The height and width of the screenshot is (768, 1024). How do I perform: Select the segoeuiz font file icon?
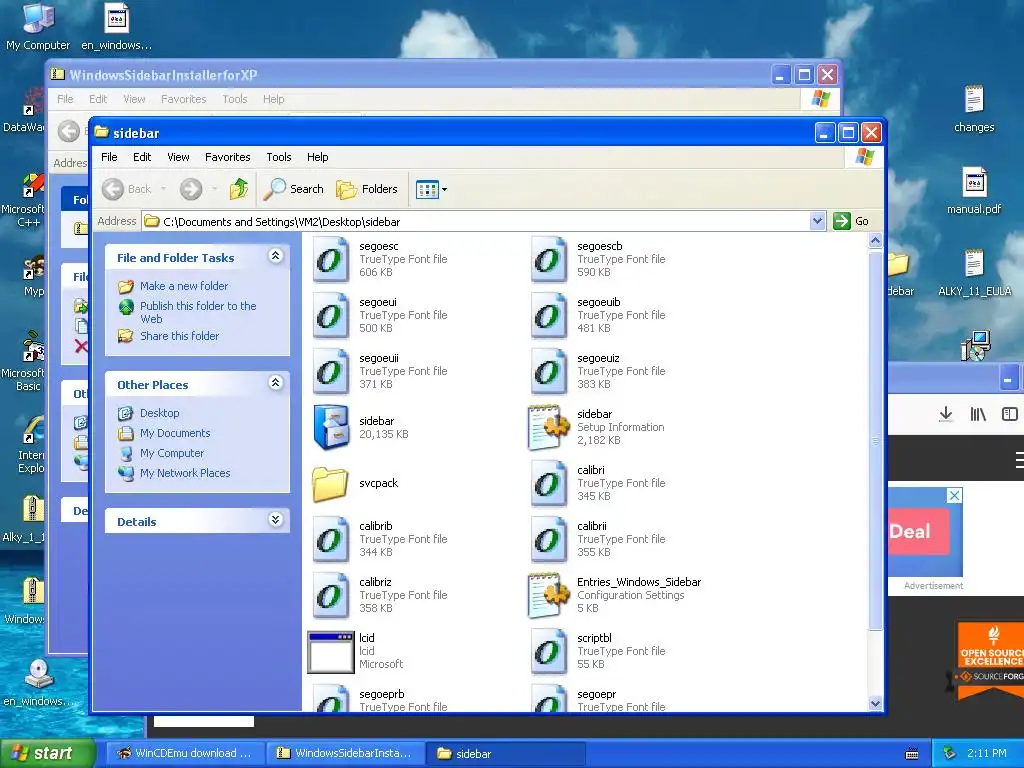(x=549, y=372)
